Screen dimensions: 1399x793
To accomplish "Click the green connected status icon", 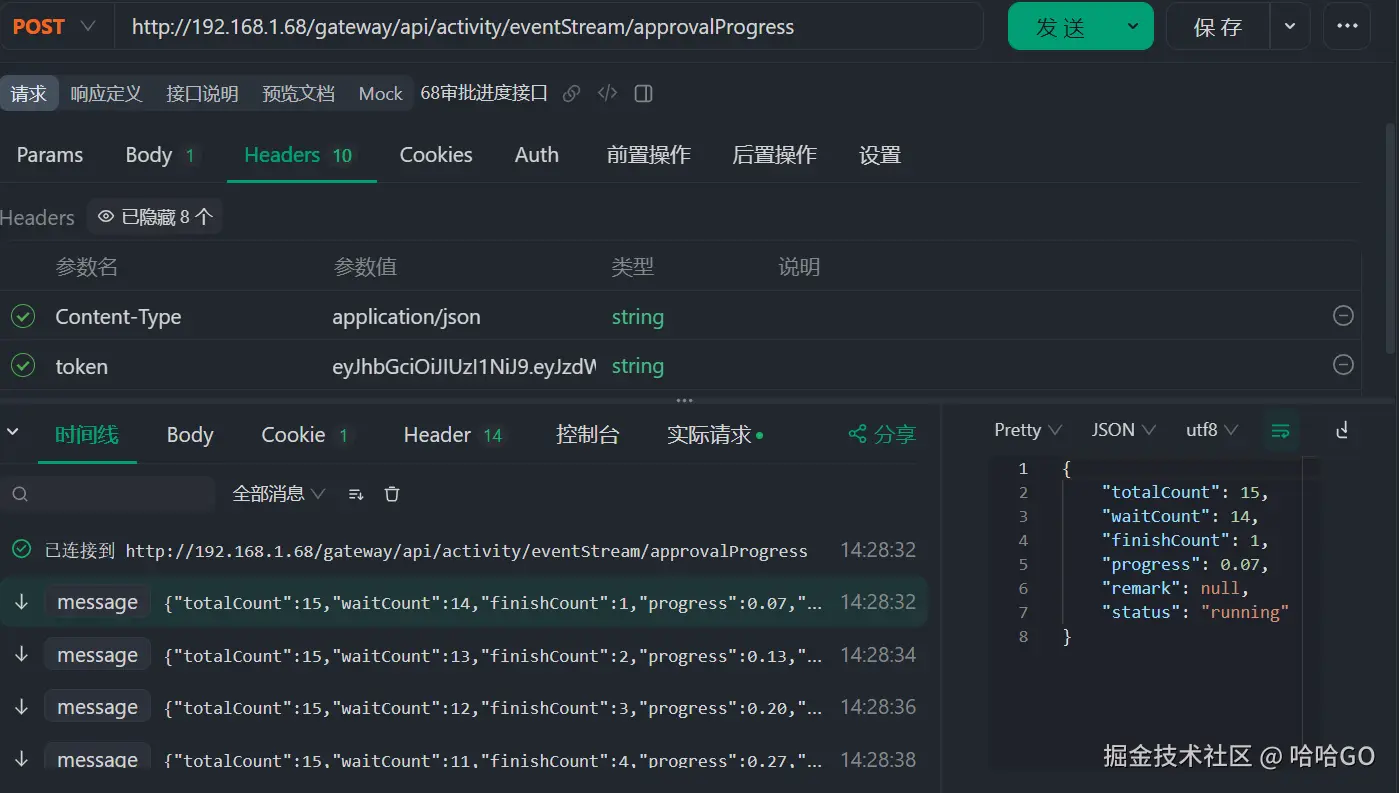I will (x=22, y=549).
